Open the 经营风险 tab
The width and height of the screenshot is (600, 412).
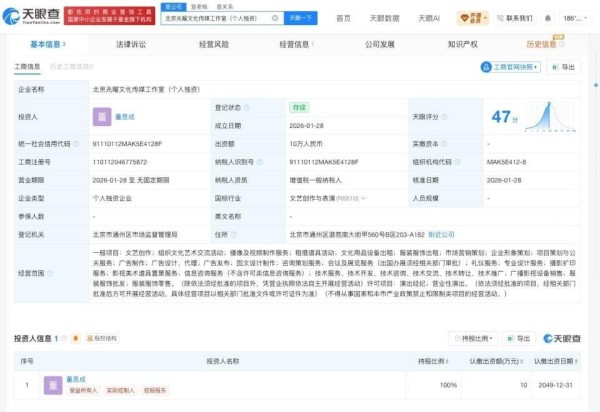tap(214, 44)
